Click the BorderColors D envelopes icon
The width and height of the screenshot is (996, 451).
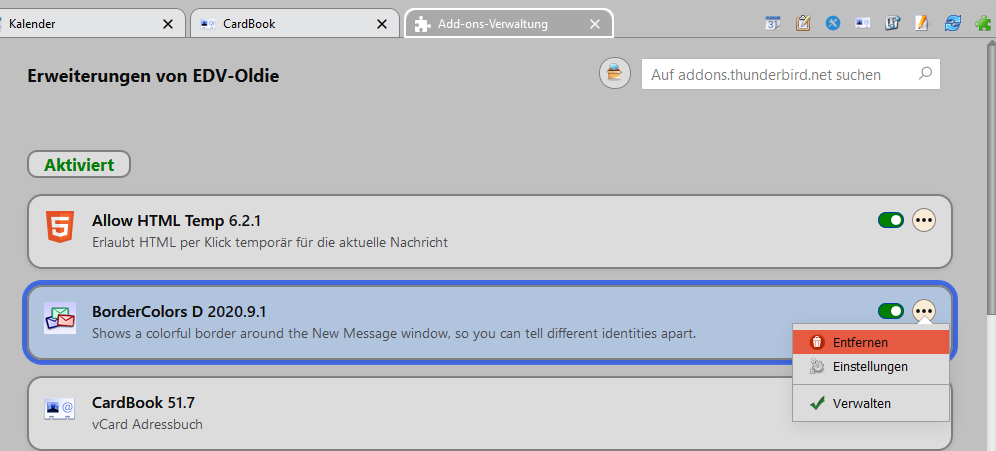coord(60,318)
